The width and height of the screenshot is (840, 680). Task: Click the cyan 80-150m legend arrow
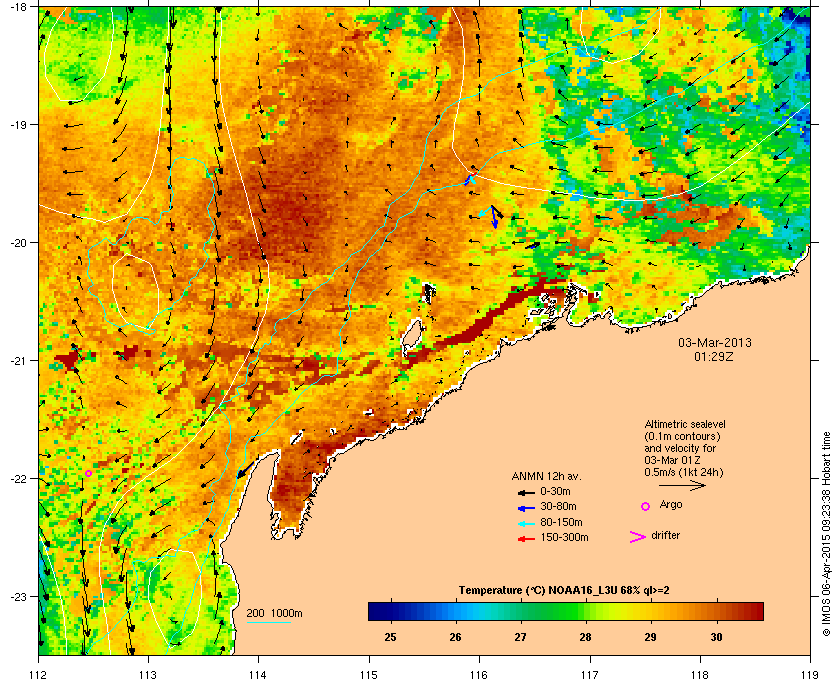click(526, 523)
